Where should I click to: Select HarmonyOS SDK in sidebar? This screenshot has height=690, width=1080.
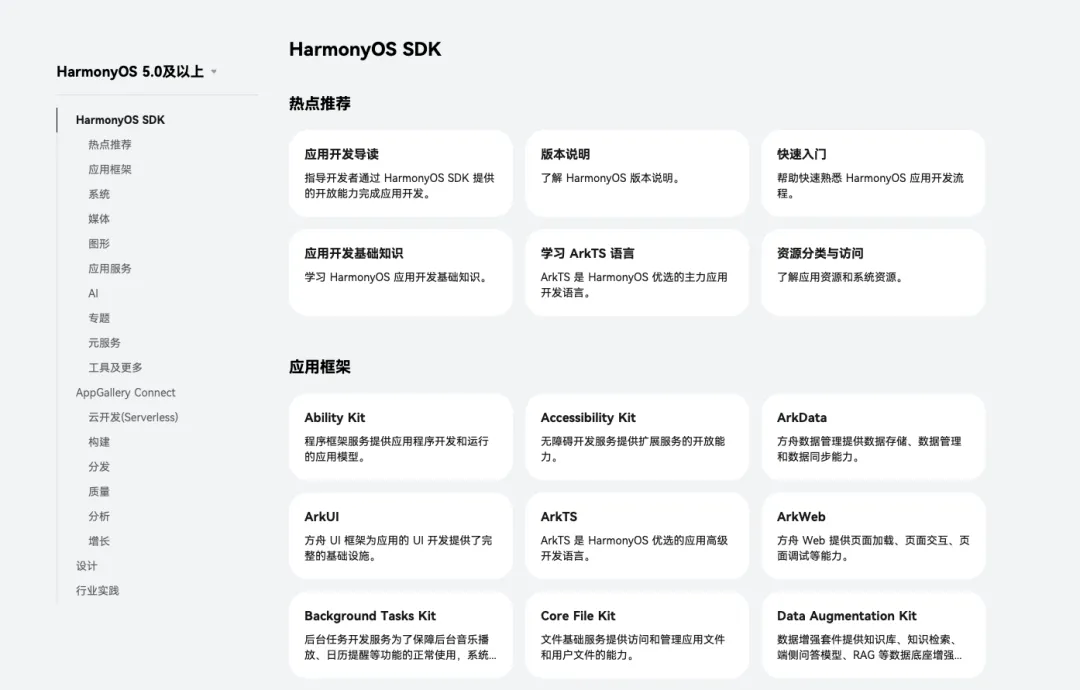click(120, 120)
